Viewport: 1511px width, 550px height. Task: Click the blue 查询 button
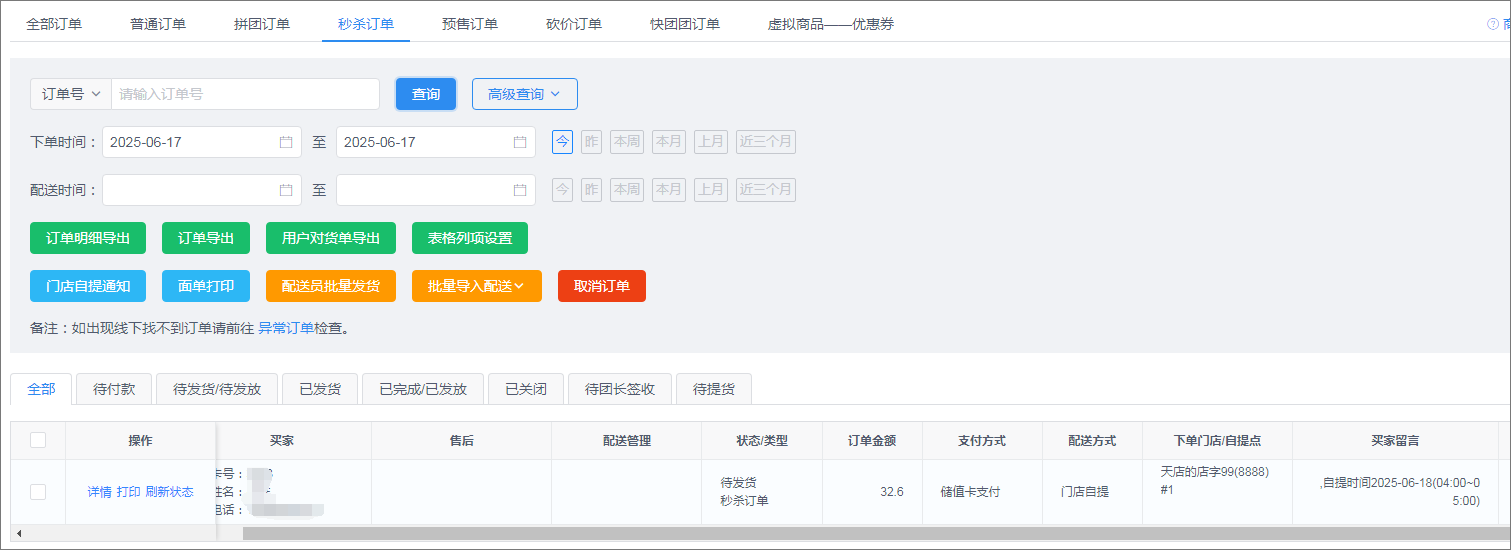point(426,94)
